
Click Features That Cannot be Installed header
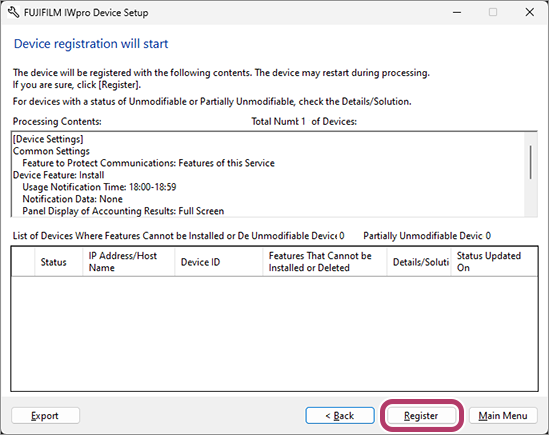(325, 262)
